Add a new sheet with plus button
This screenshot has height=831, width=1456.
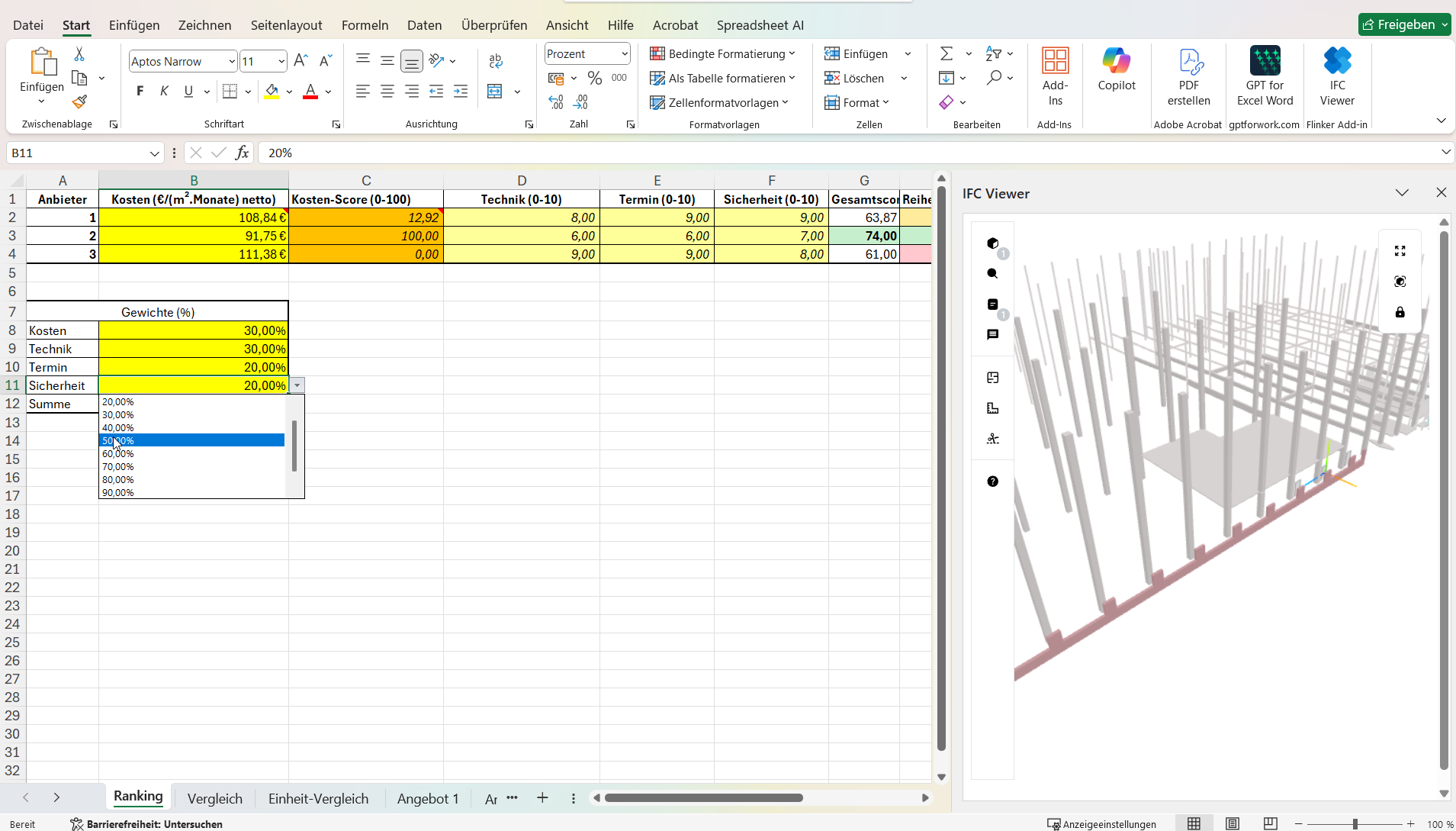[x=542, y=797]
